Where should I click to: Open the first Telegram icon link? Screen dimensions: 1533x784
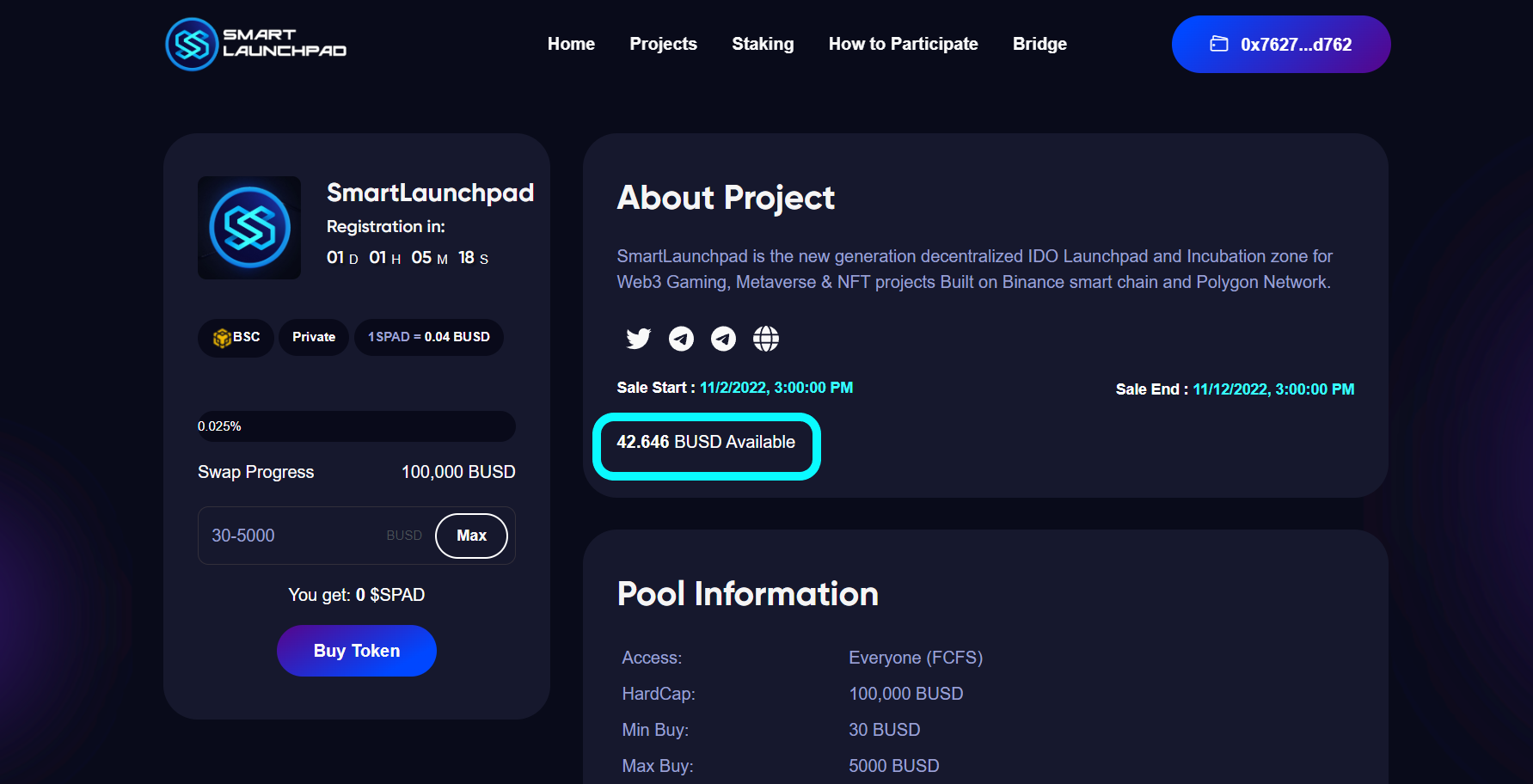[x=681, y=339]
